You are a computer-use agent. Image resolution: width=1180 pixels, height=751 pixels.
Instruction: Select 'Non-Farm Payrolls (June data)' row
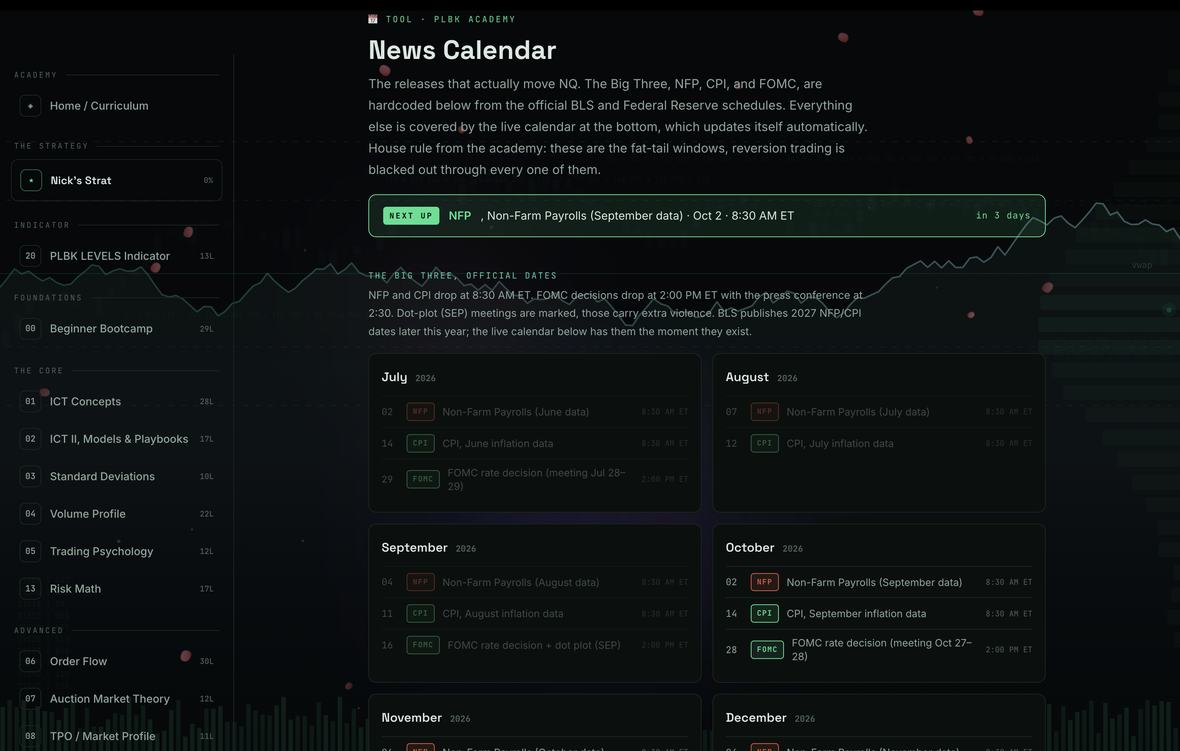534,412
